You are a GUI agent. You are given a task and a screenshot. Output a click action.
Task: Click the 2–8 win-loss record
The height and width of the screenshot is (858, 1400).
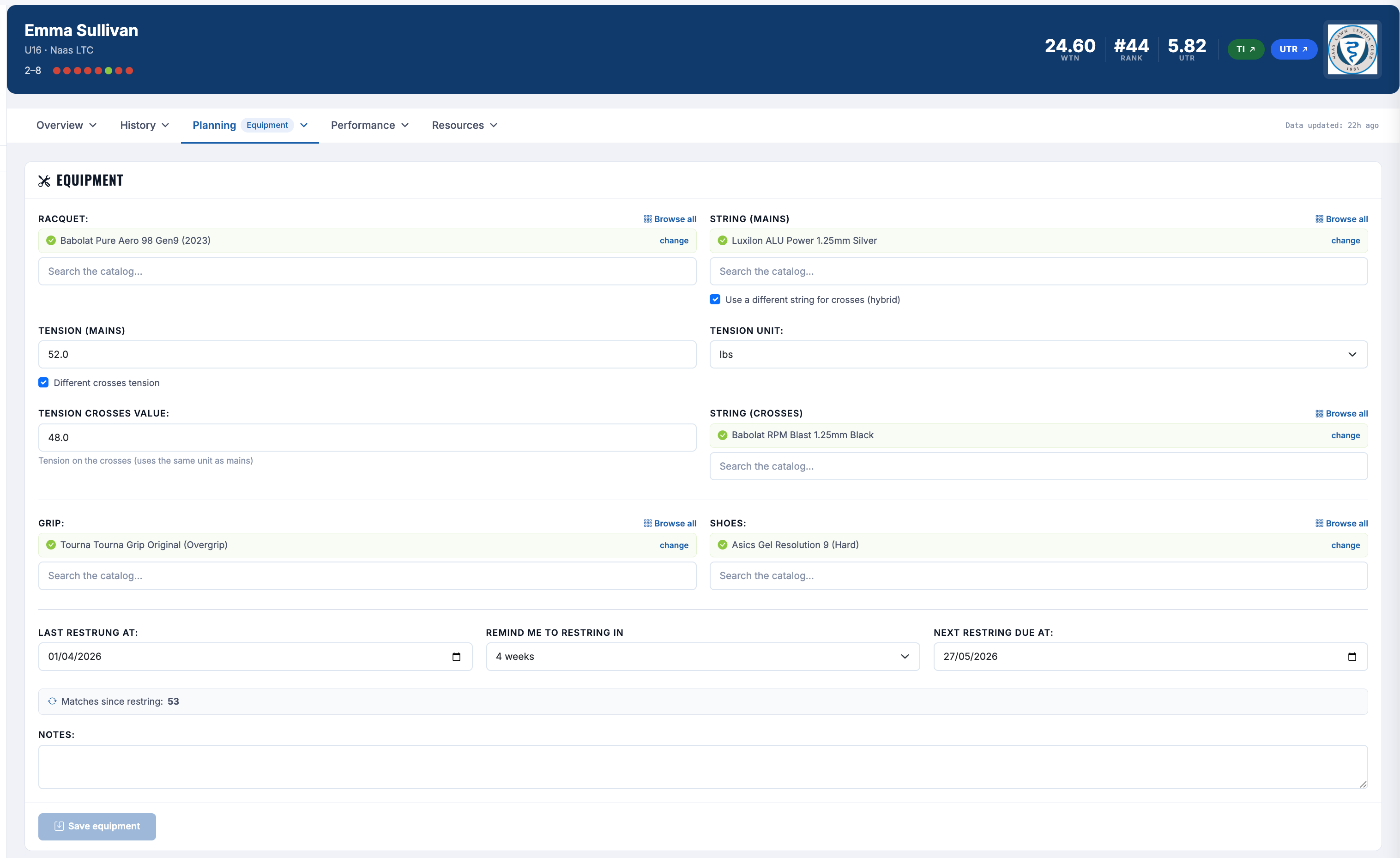(x=33, y=71)
